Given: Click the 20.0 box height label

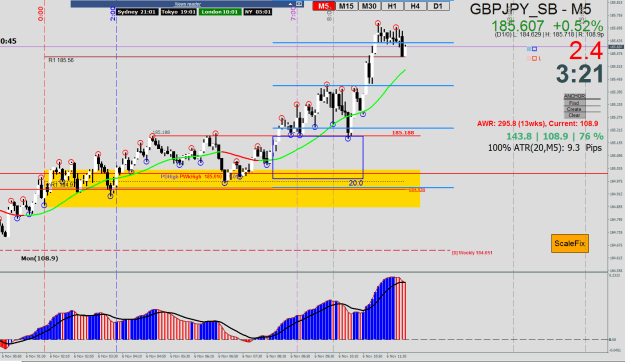Looking at the screenshot, I should coord(356,183).
